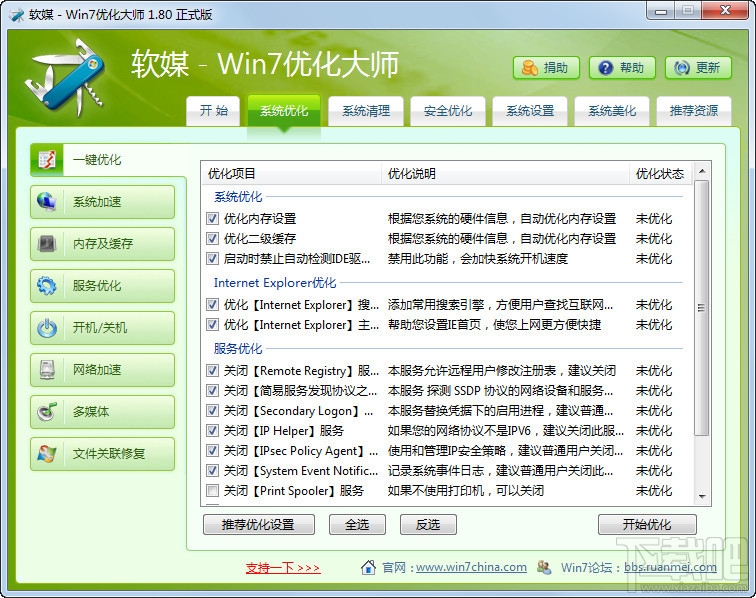The image size is (756, 598).
Task: Open 推荐资源 tab
Action: pos(694,111)
